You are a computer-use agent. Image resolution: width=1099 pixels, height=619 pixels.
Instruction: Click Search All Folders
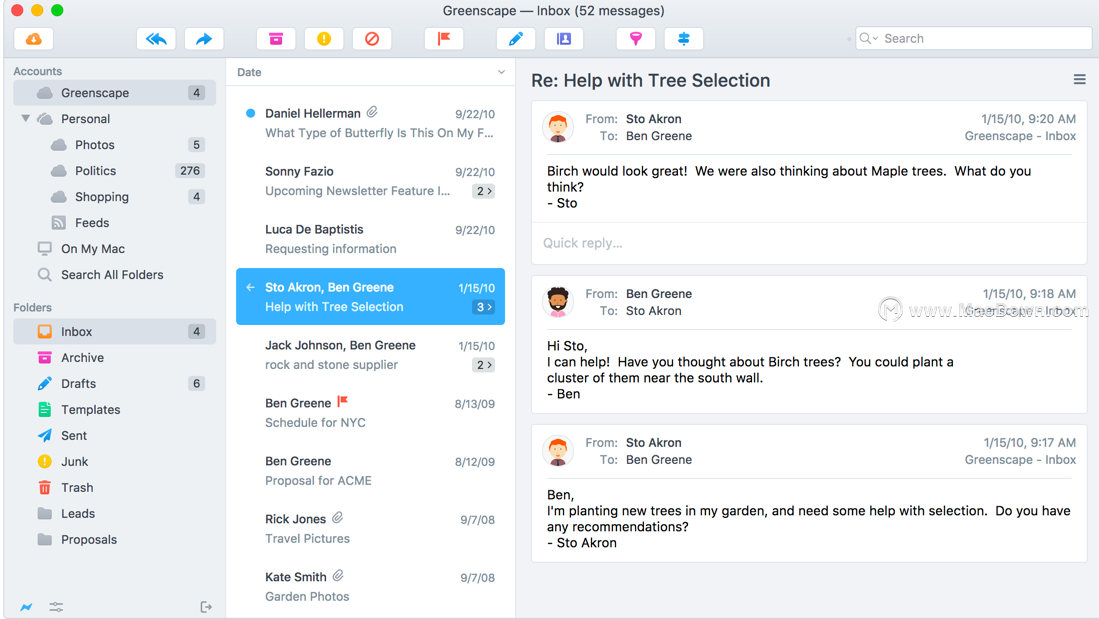(114, 274)
